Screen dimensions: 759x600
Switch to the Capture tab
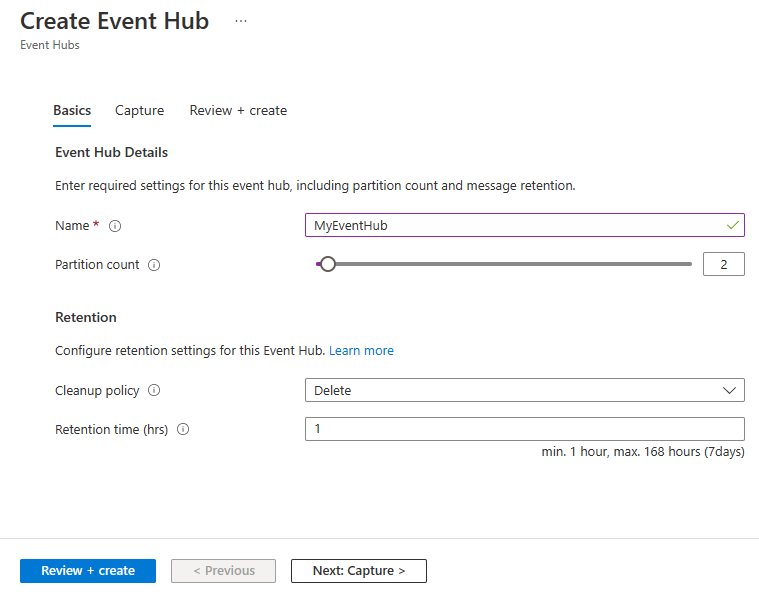click(x=139, y=111)
